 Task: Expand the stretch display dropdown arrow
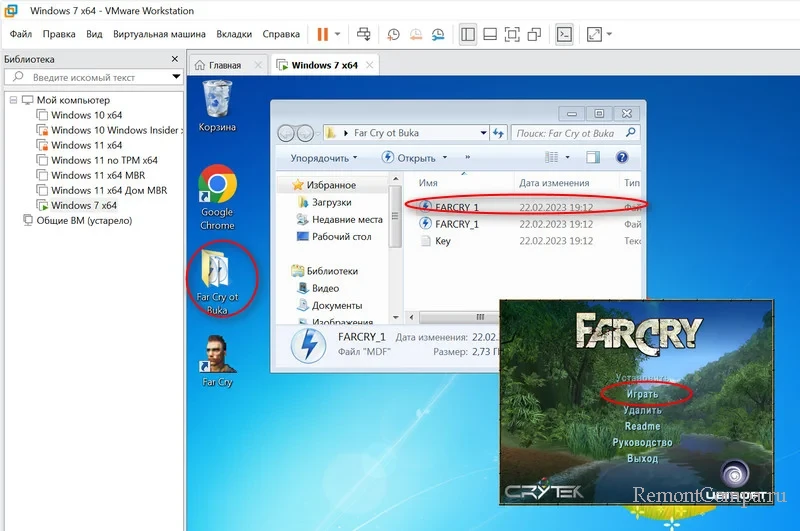609,34
